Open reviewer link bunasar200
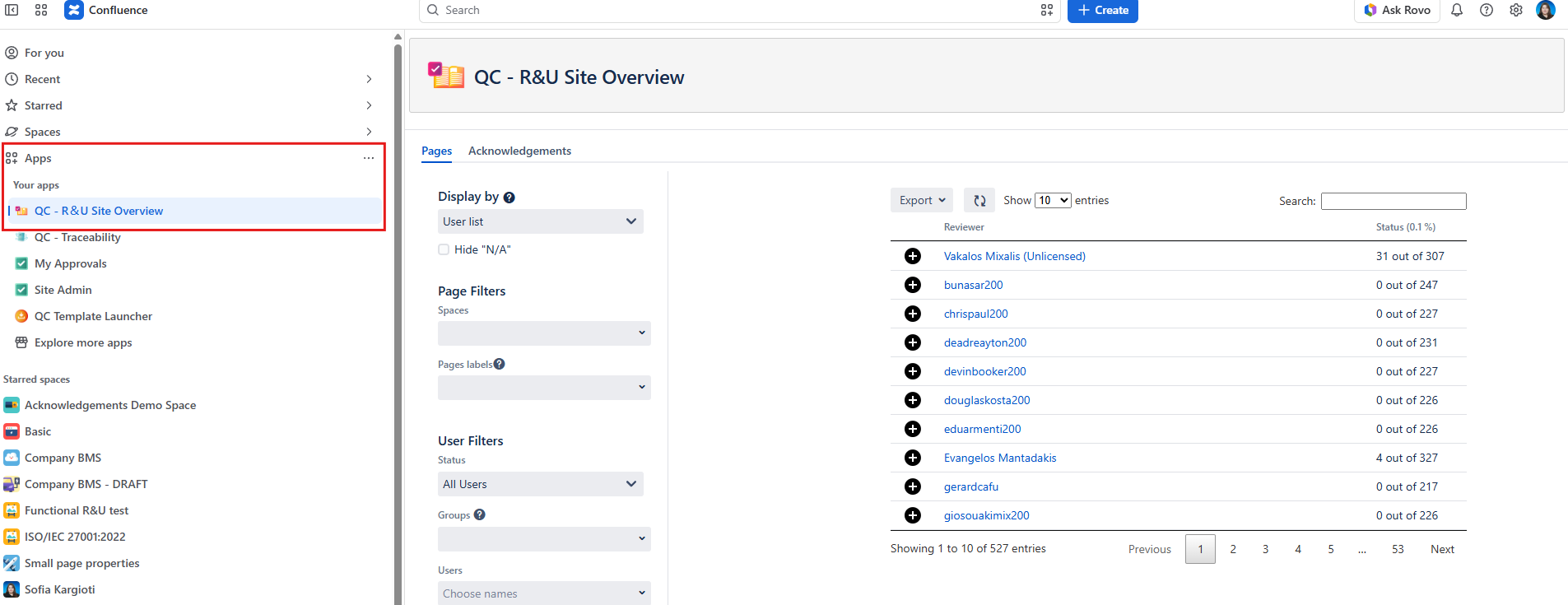The image size is (1568, 605). click(x=973, y=285)
